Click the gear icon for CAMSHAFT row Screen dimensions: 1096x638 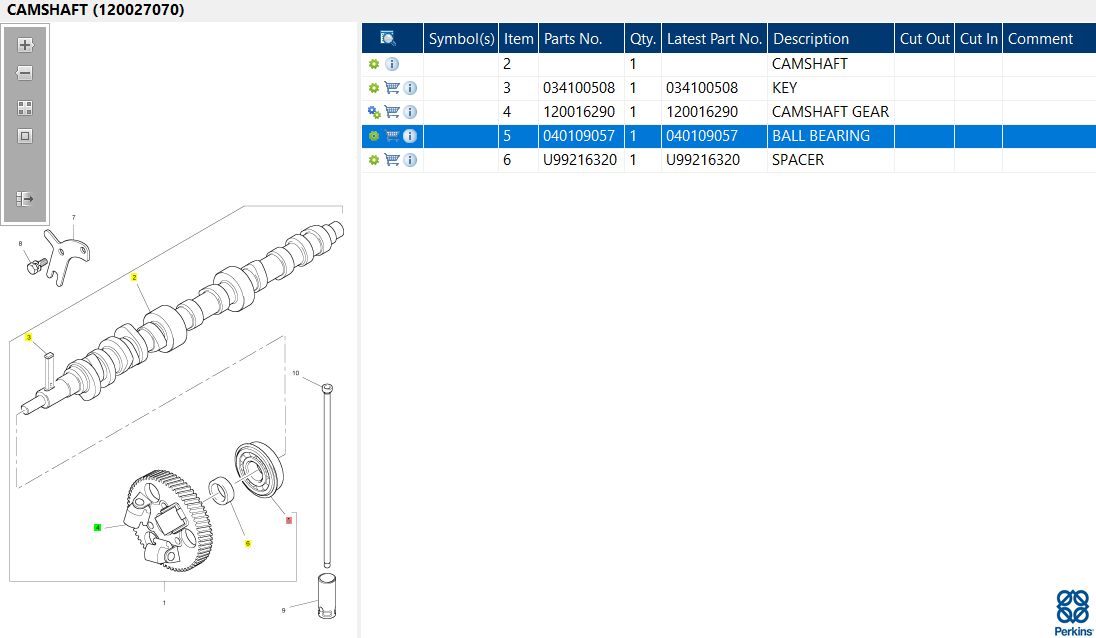(x=374, y=64)
